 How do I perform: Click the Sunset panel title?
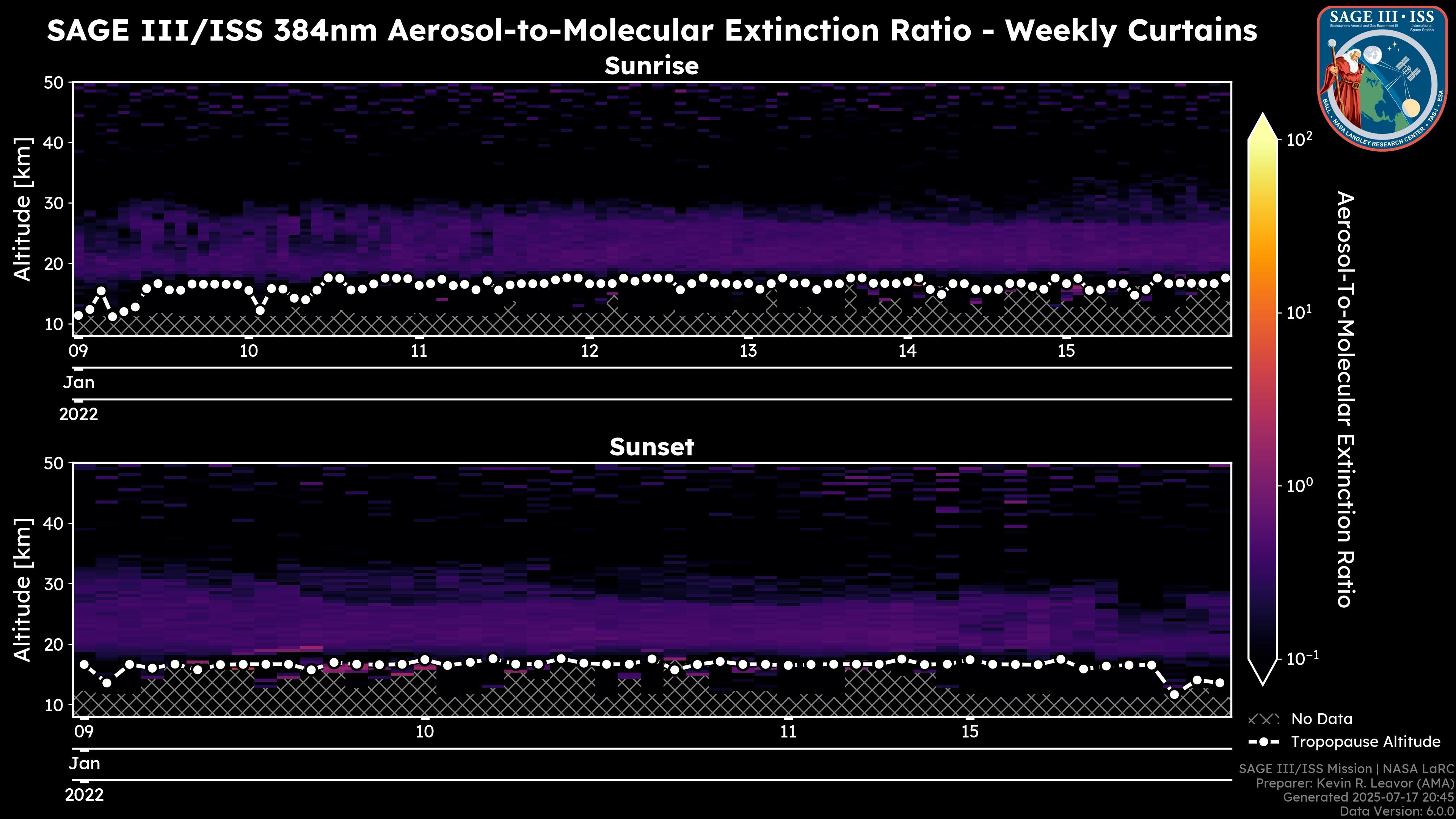pyautogui.click(x=652, y=447)
